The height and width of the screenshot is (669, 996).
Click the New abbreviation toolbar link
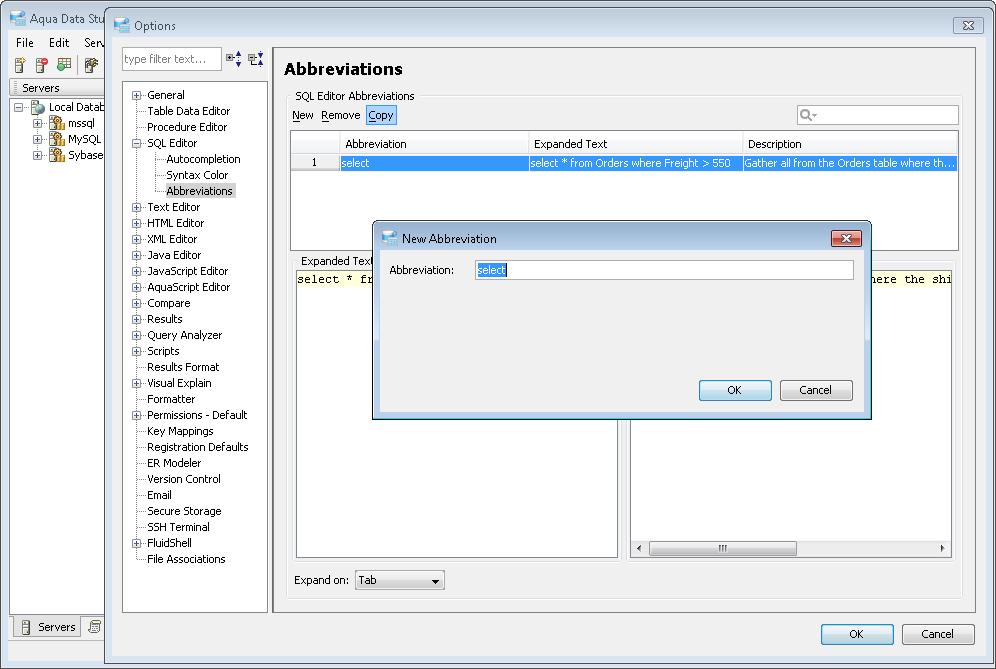point(303,115)
